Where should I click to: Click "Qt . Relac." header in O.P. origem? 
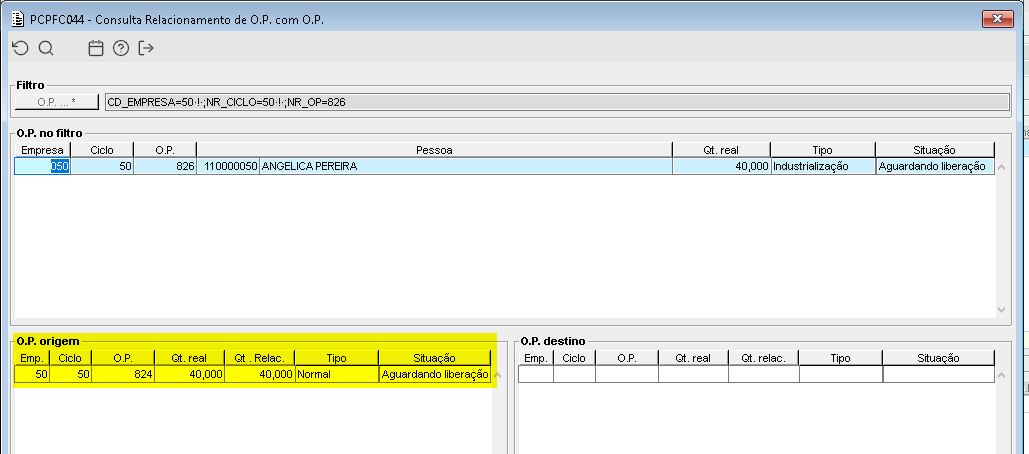259,358
